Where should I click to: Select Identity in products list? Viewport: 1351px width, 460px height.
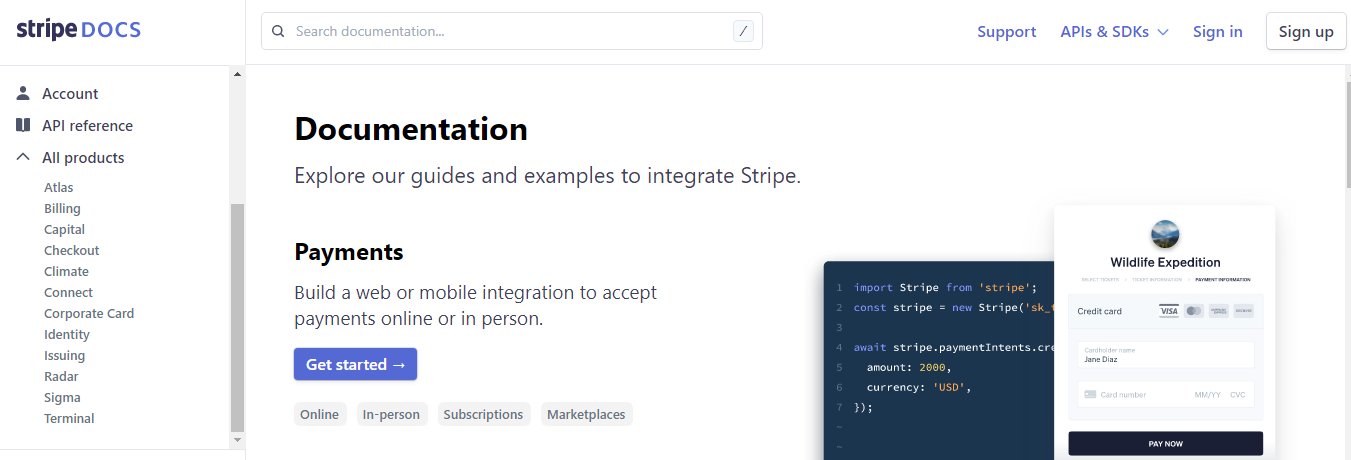click(x=67, y=334)
